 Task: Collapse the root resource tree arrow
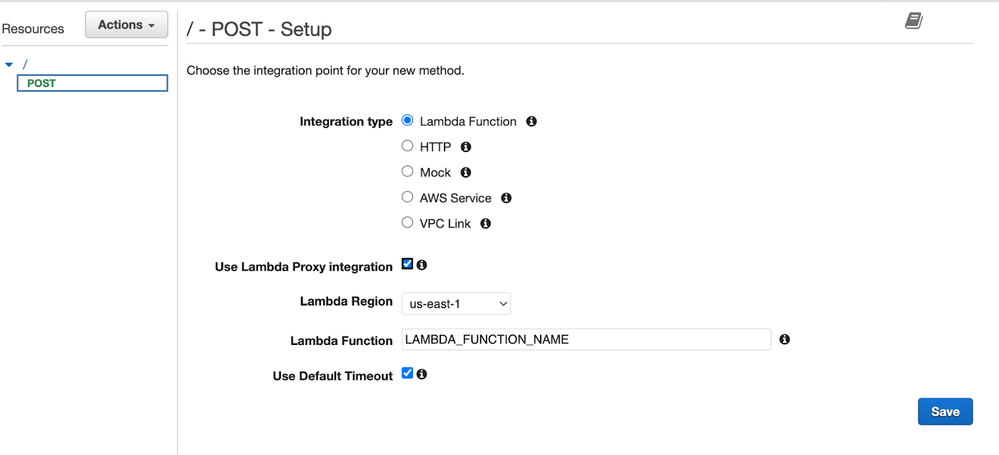9,65
